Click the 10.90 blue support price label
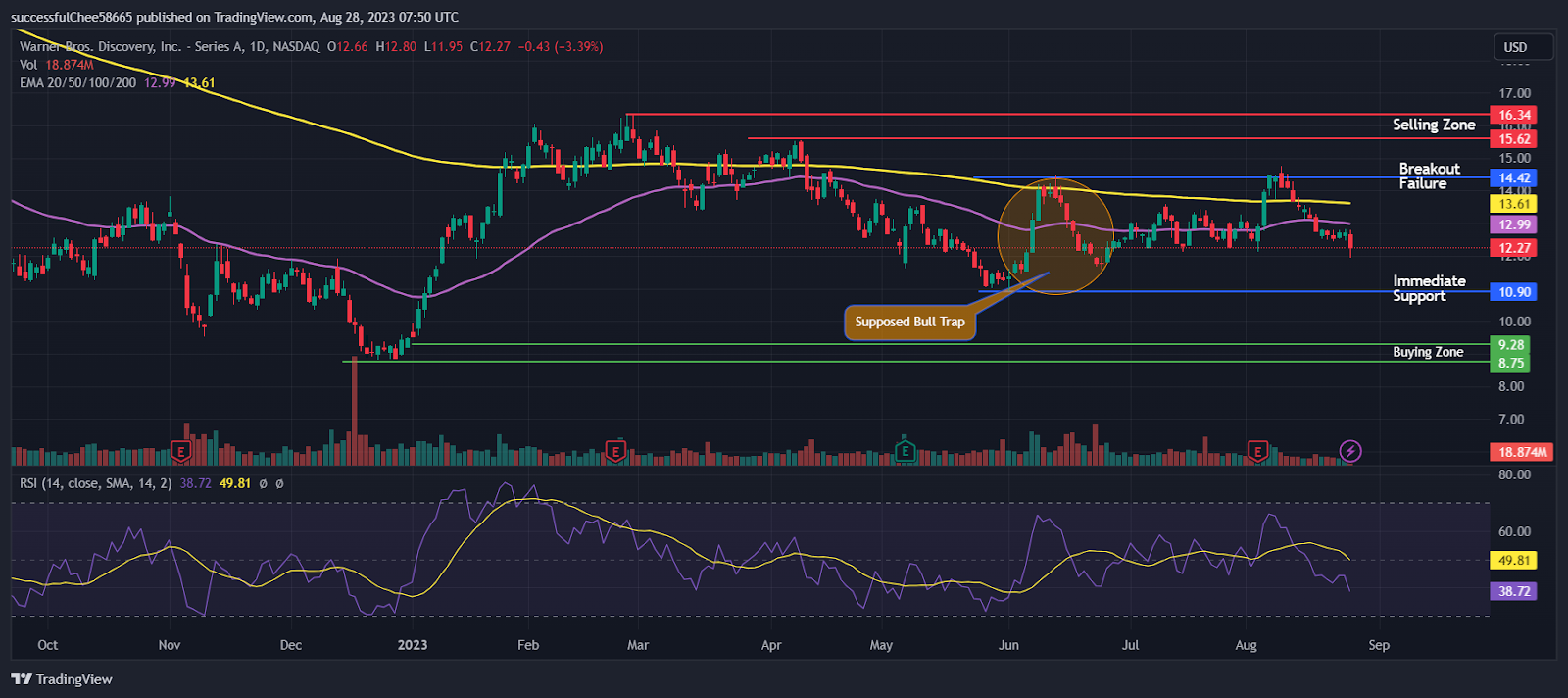 point(1514,292)
